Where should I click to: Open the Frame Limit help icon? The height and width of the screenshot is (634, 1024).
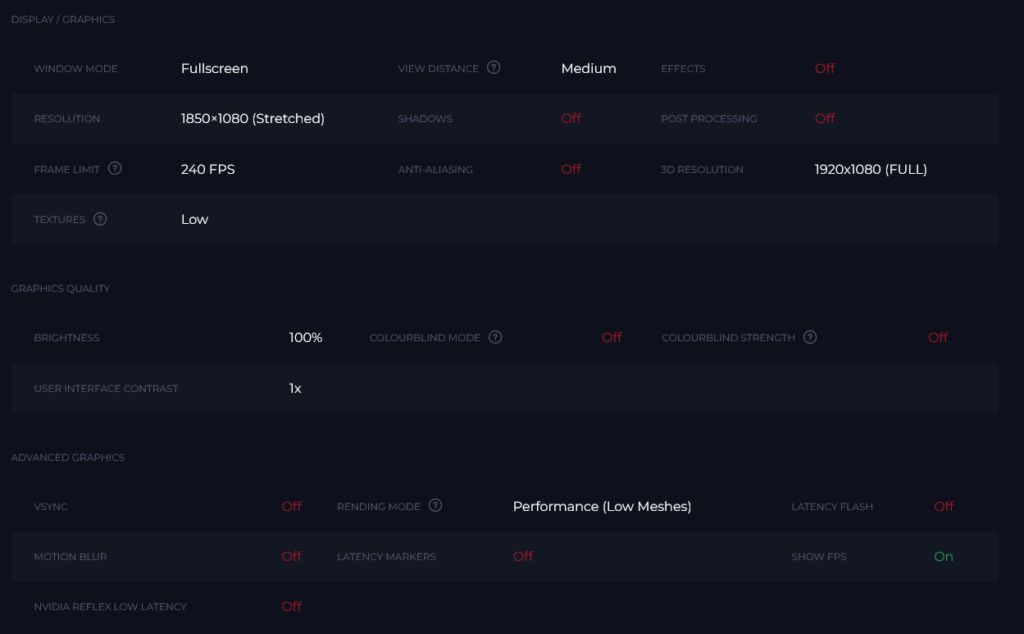click(115, 168)
